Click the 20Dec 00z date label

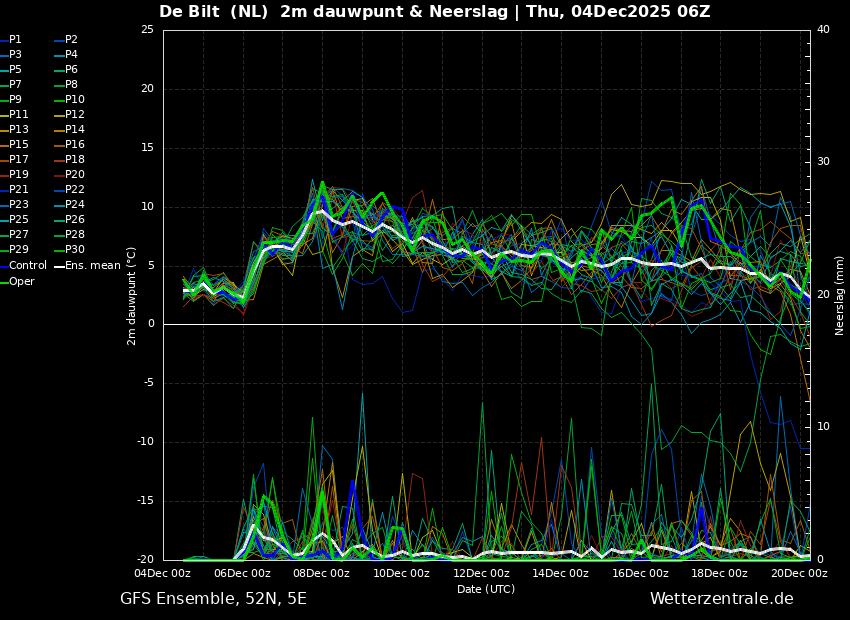tap(799, 573)
